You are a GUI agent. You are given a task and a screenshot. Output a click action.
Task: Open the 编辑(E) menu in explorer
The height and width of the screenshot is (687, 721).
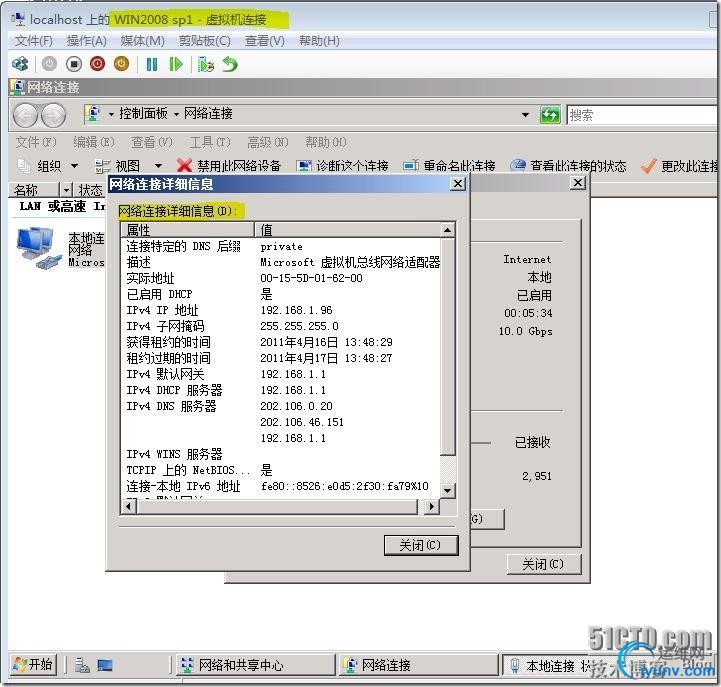94,142
